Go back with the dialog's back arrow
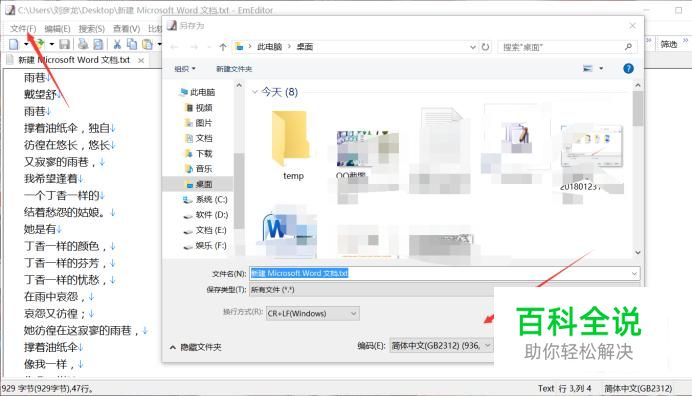This screenshot has width=692, height=396. (174, 47)
